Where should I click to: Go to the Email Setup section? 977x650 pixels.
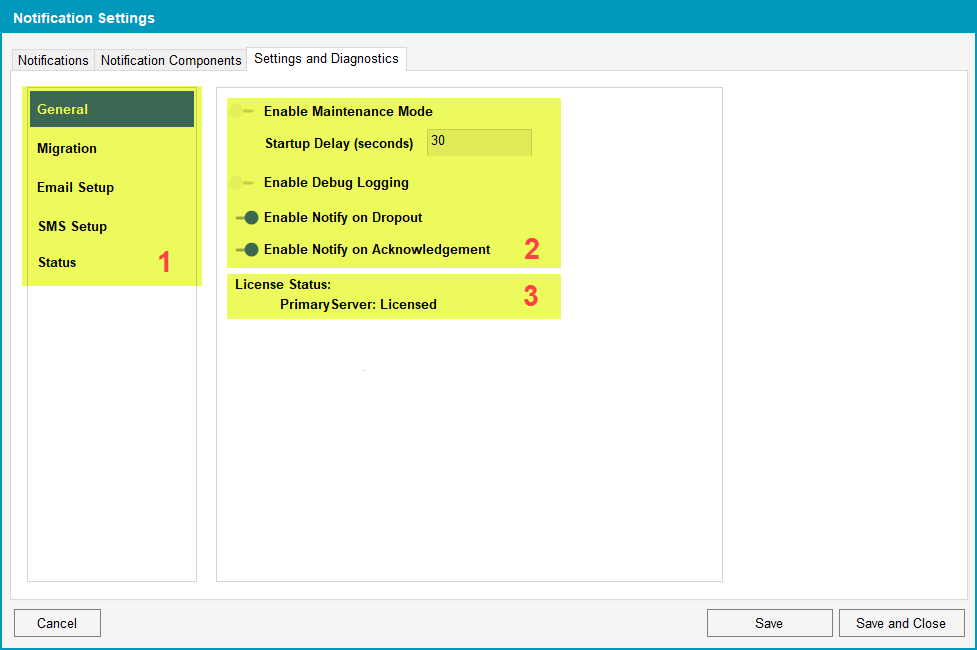tap(75, 187)
